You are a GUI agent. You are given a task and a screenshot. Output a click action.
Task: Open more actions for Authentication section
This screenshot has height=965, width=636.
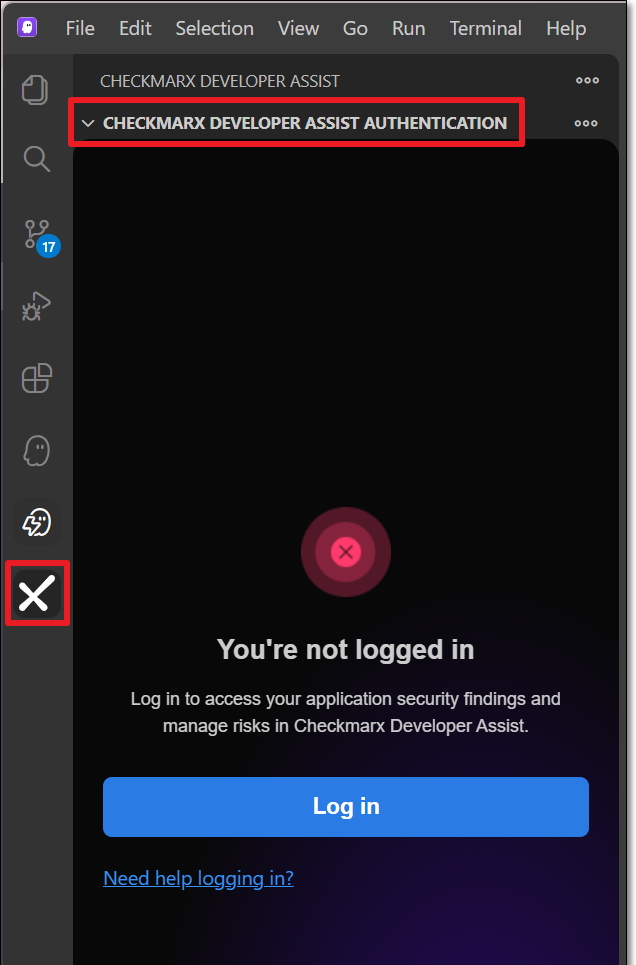pos(586,123)
